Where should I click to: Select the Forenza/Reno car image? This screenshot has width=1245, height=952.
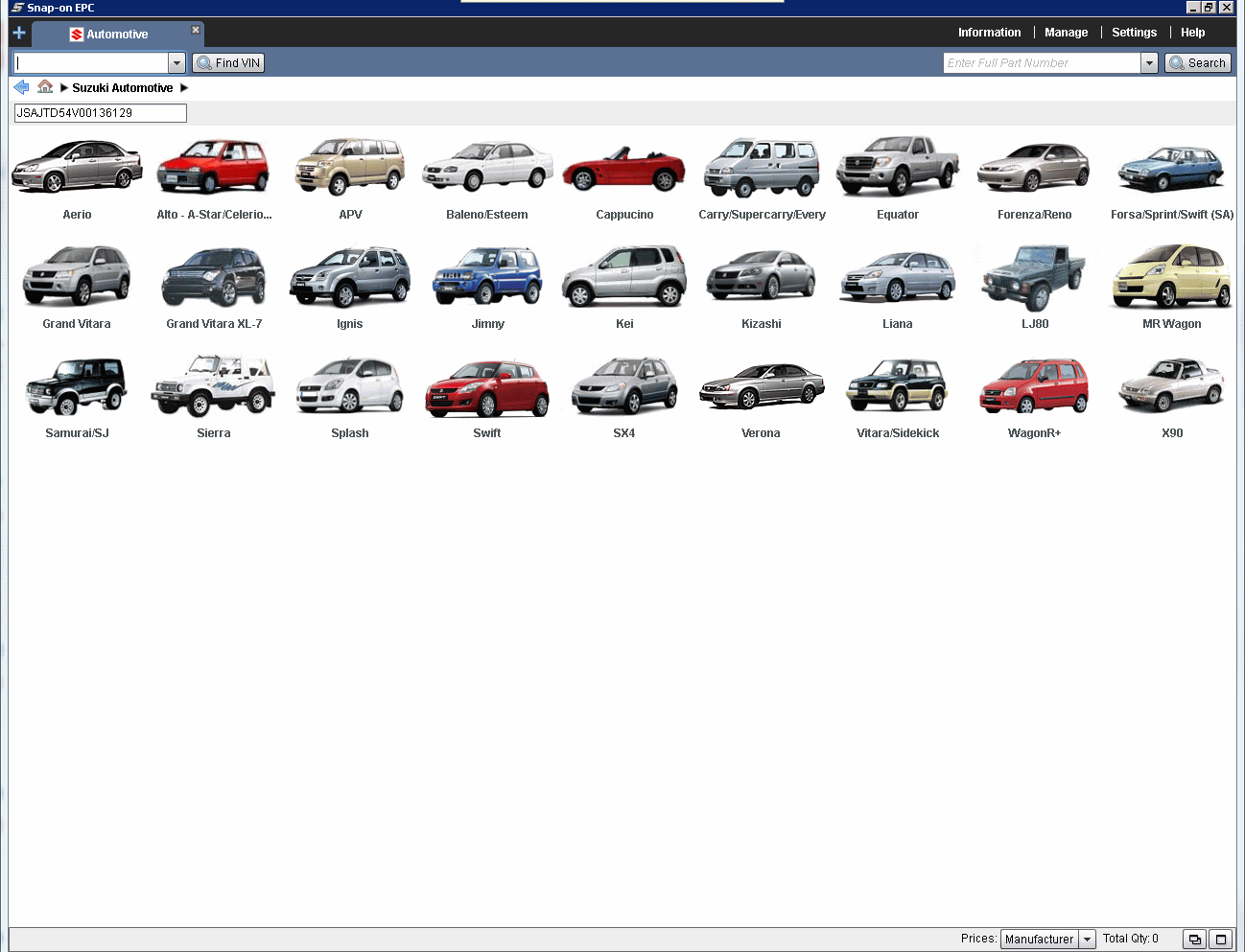click(x=1034, y=167)
